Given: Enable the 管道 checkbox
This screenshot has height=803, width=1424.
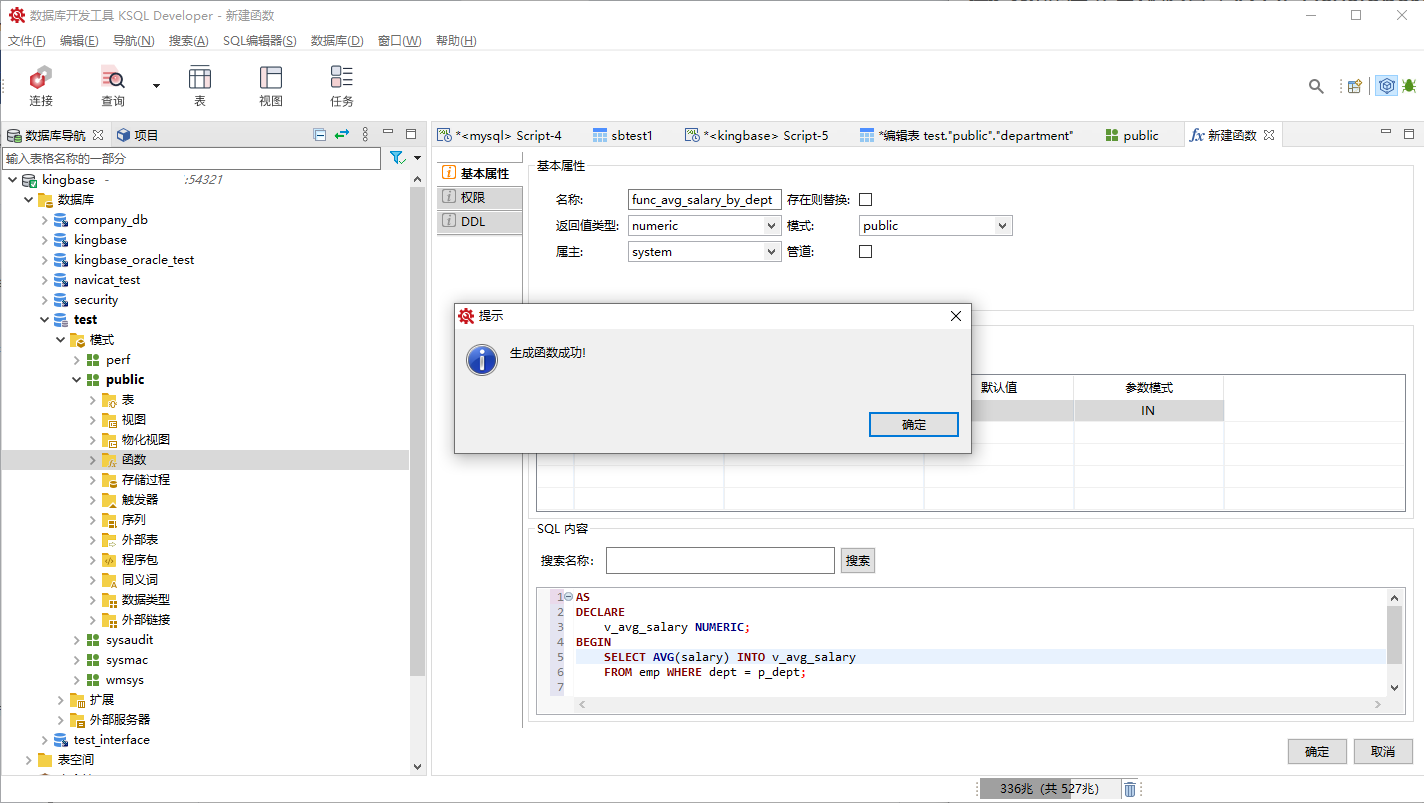Looking at the screenshot, I should tap(866, 252).
